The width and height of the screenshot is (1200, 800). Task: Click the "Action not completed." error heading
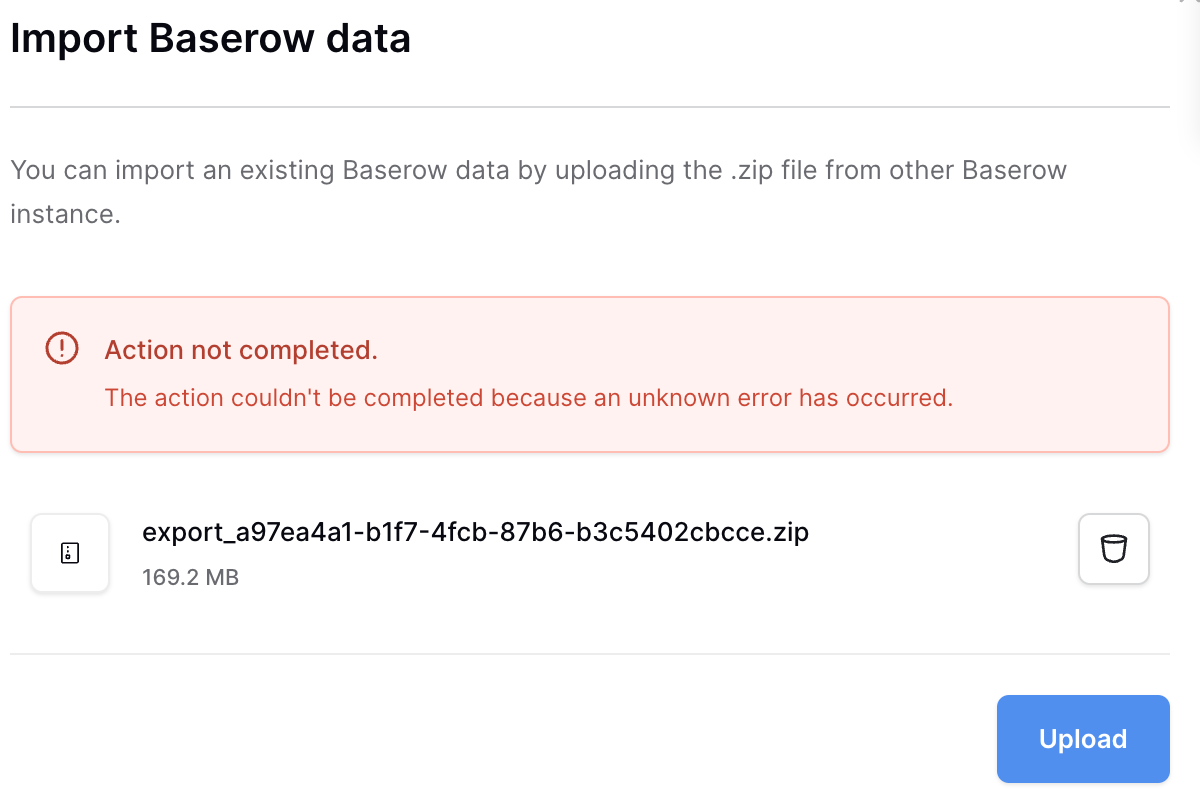coord(241,350)
